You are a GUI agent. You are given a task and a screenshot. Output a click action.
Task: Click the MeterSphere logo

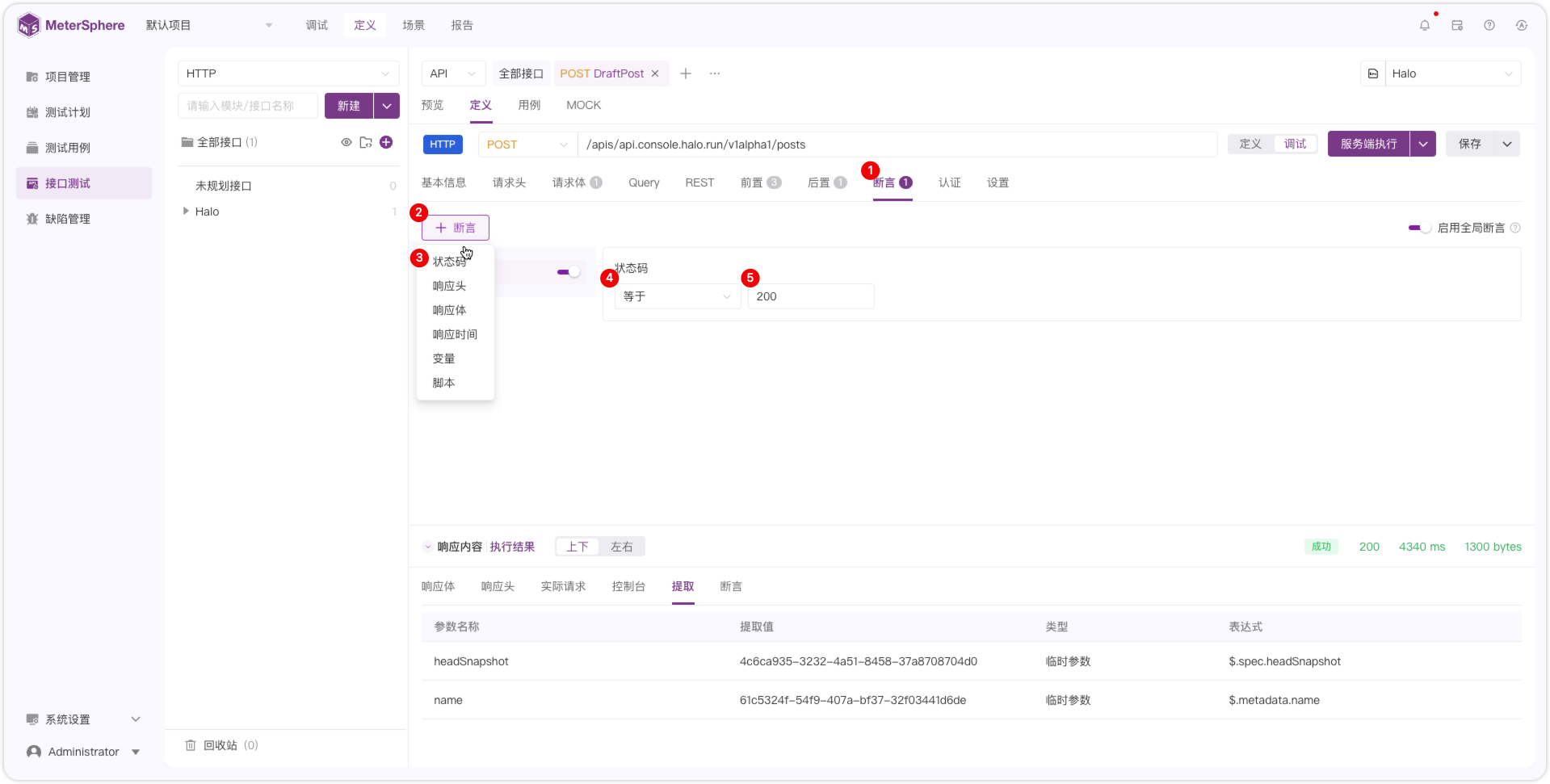click(71, 25)
